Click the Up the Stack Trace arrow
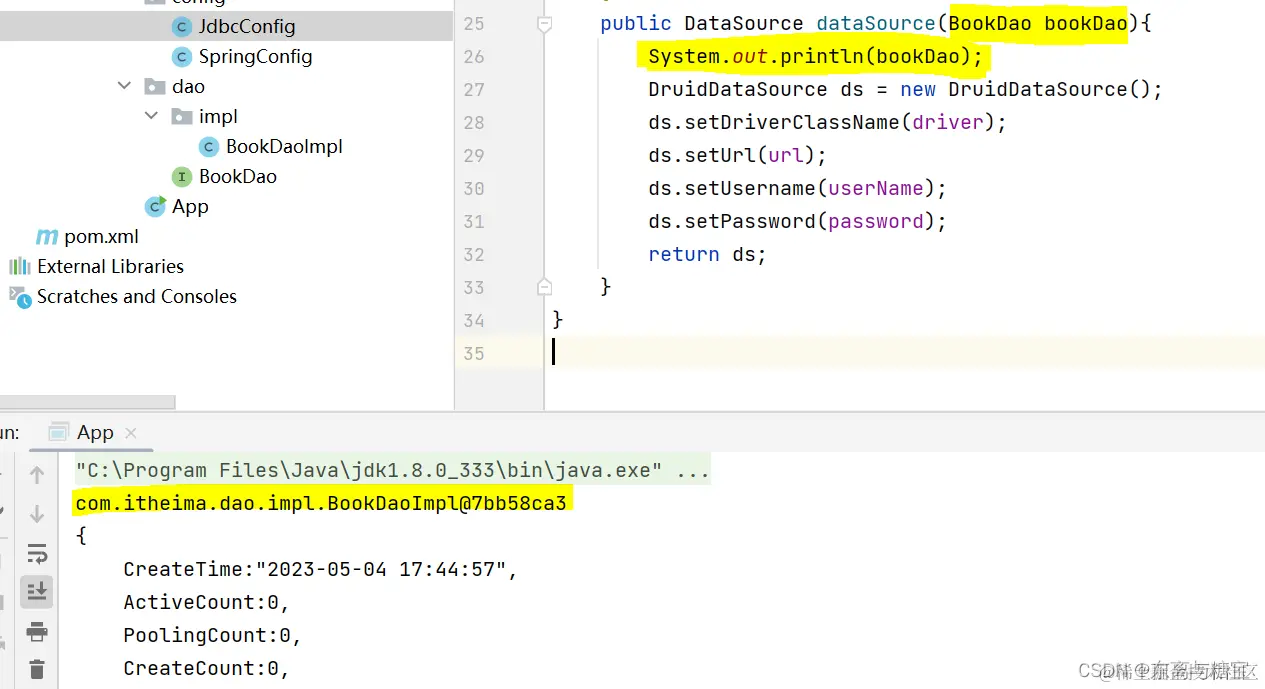 click(x=37, y=475)
